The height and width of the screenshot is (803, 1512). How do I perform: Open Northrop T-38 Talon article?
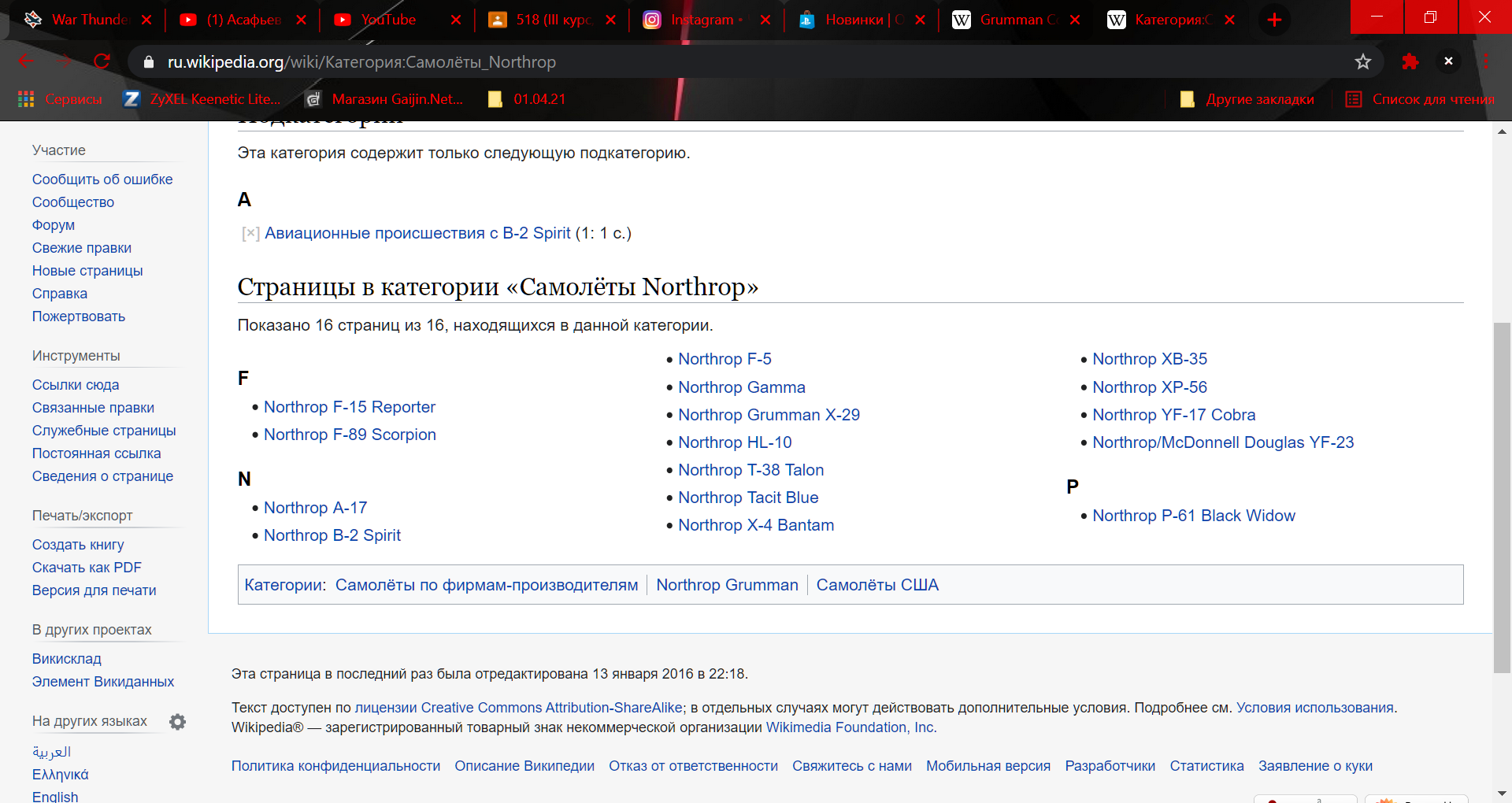(x=750, y=470)
